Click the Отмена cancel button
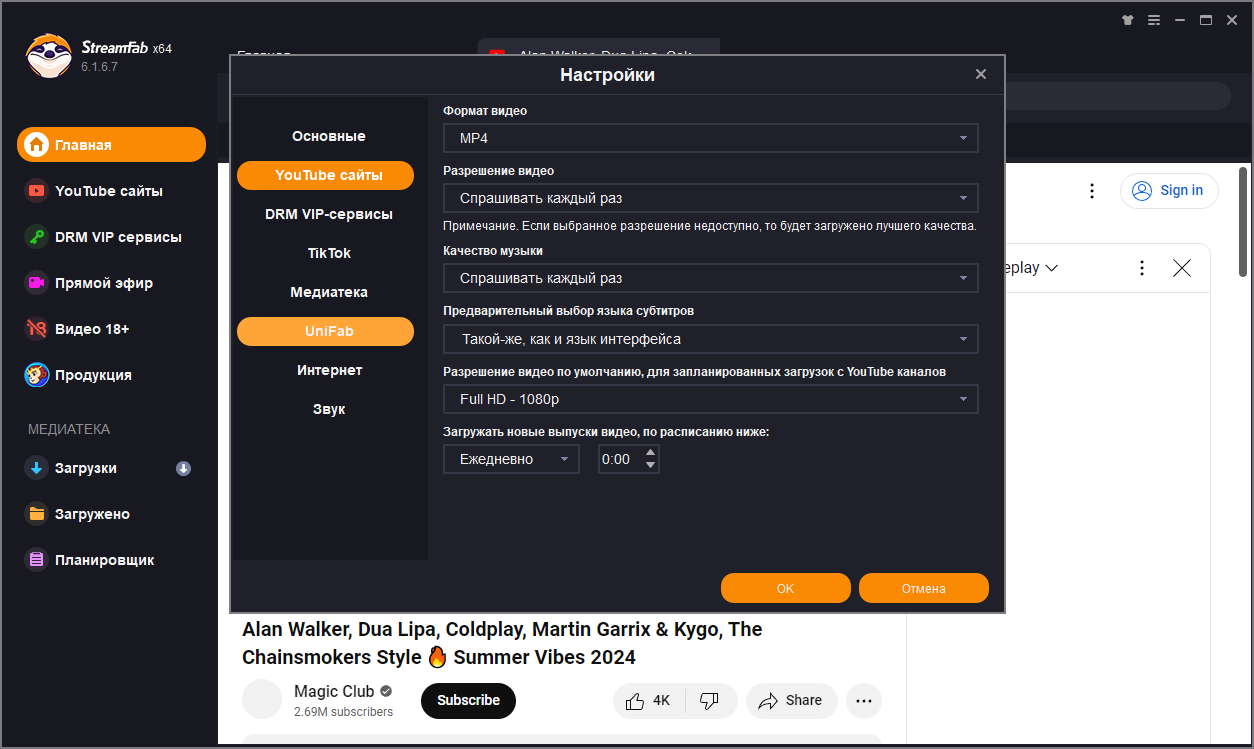Image resolution: width=1254 pixels, height=749 pixels. tap(923, 588)
